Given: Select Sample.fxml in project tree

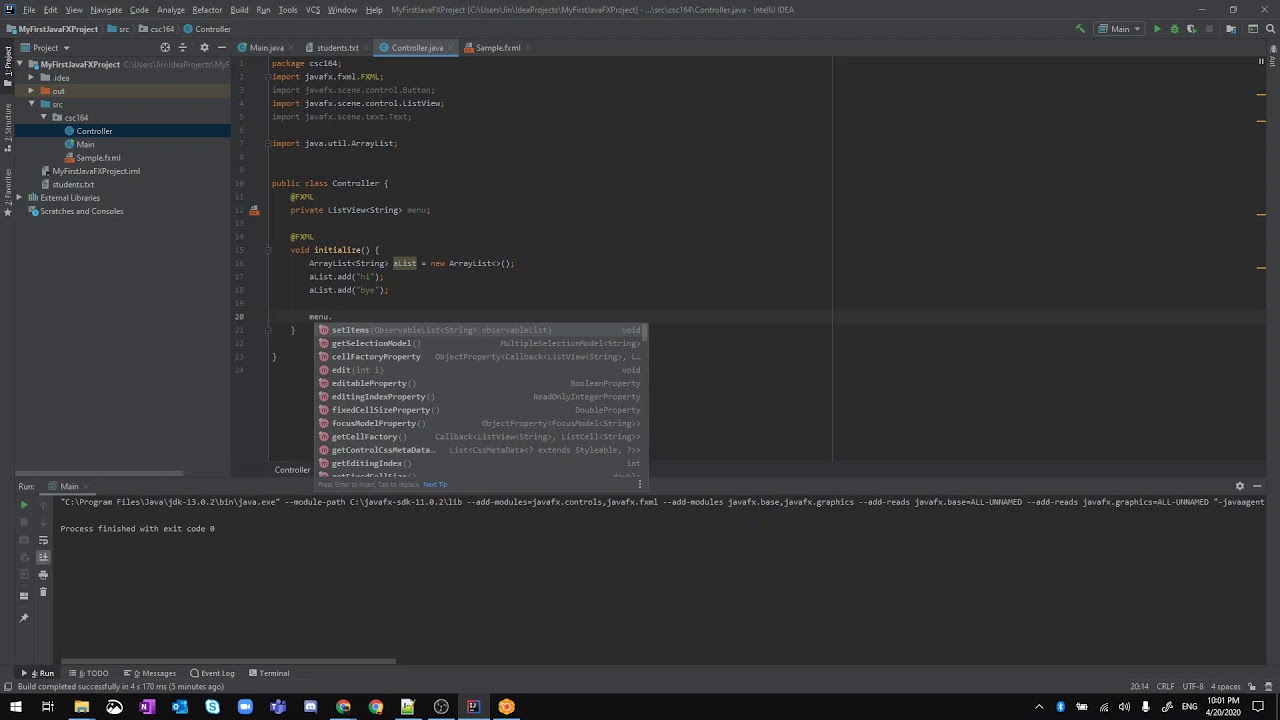Looking at the screenshot, I should coord(98,158).
